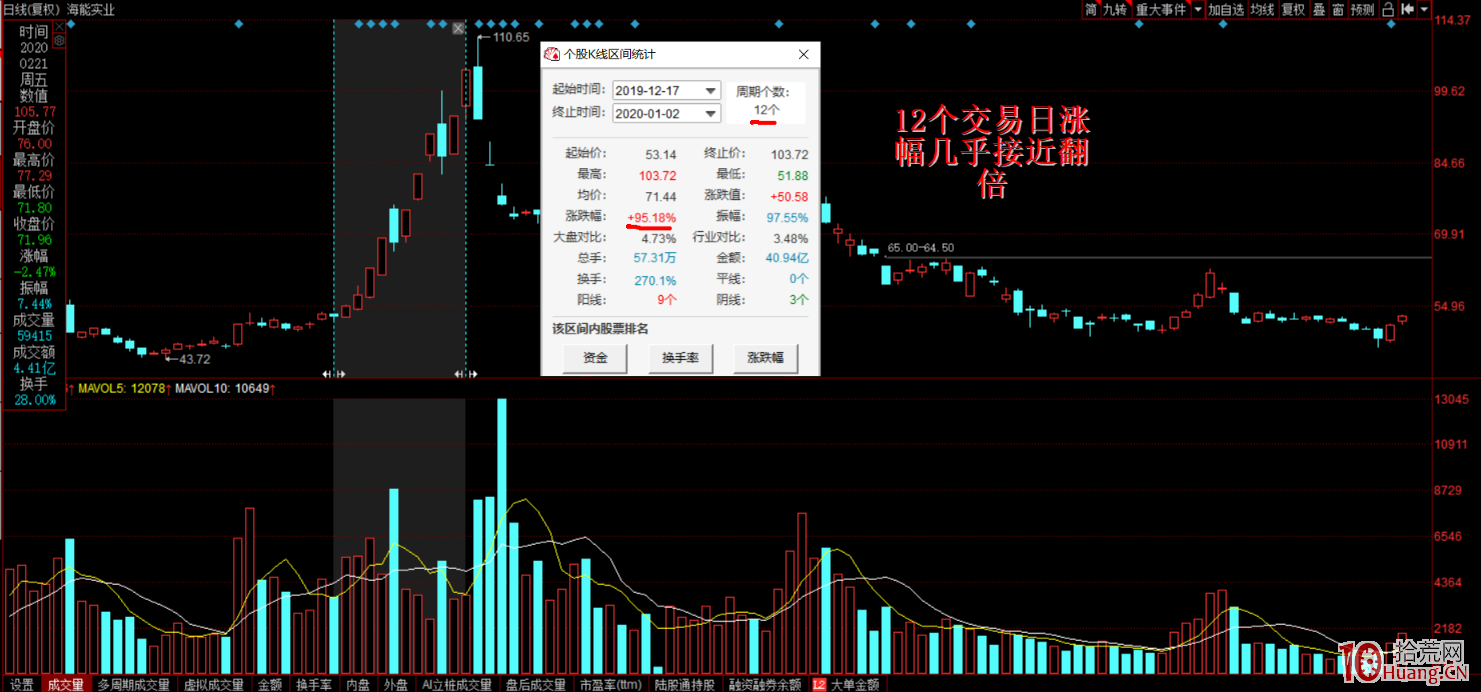The height and width of the screenshot is (692, 1481).
Task: Toggle the padlock chart lock icon
Action: (x=1388, y=10)
